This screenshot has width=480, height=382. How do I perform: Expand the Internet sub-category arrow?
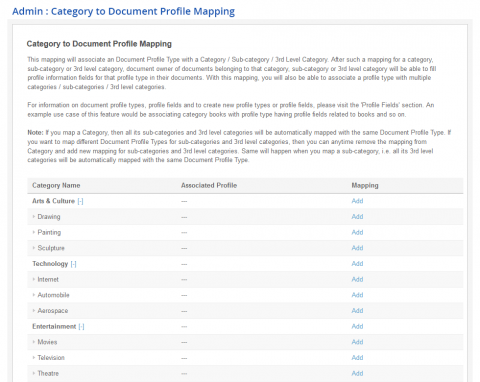[x=34, y=279]
